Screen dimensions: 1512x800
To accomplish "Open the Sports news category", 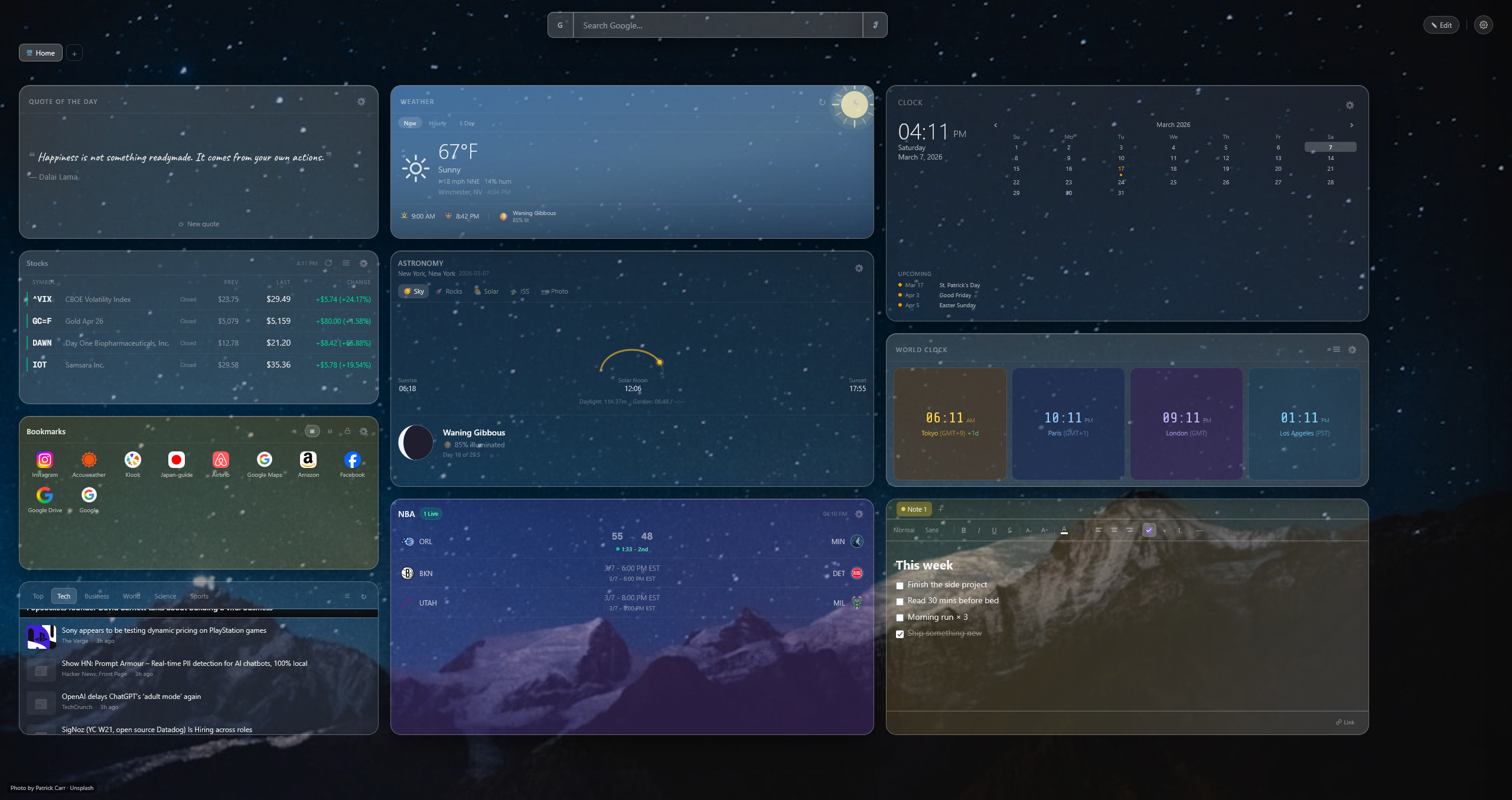I will 199,596.
